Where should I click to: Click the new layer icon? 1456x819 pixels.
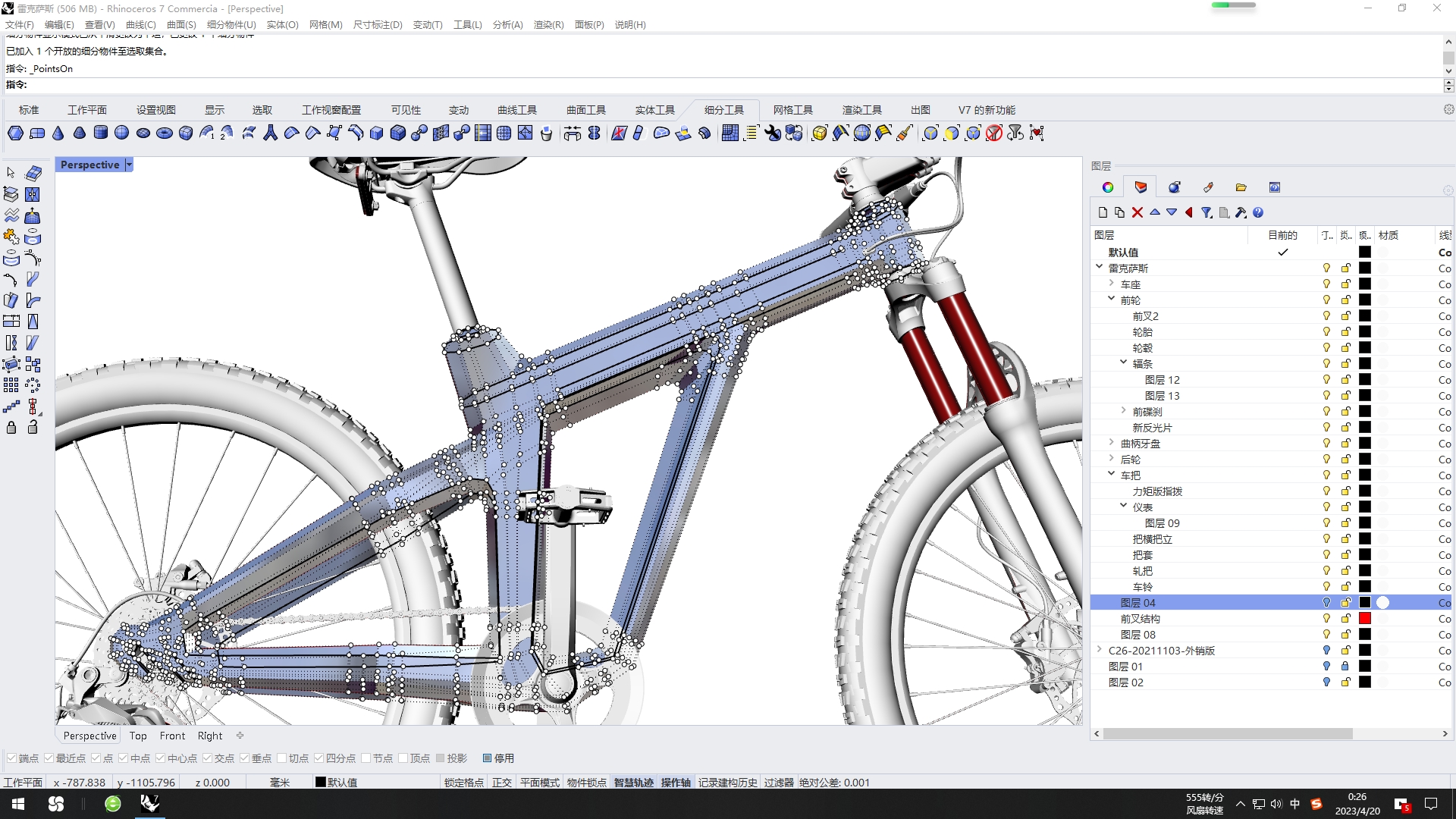pos(1103,212)
